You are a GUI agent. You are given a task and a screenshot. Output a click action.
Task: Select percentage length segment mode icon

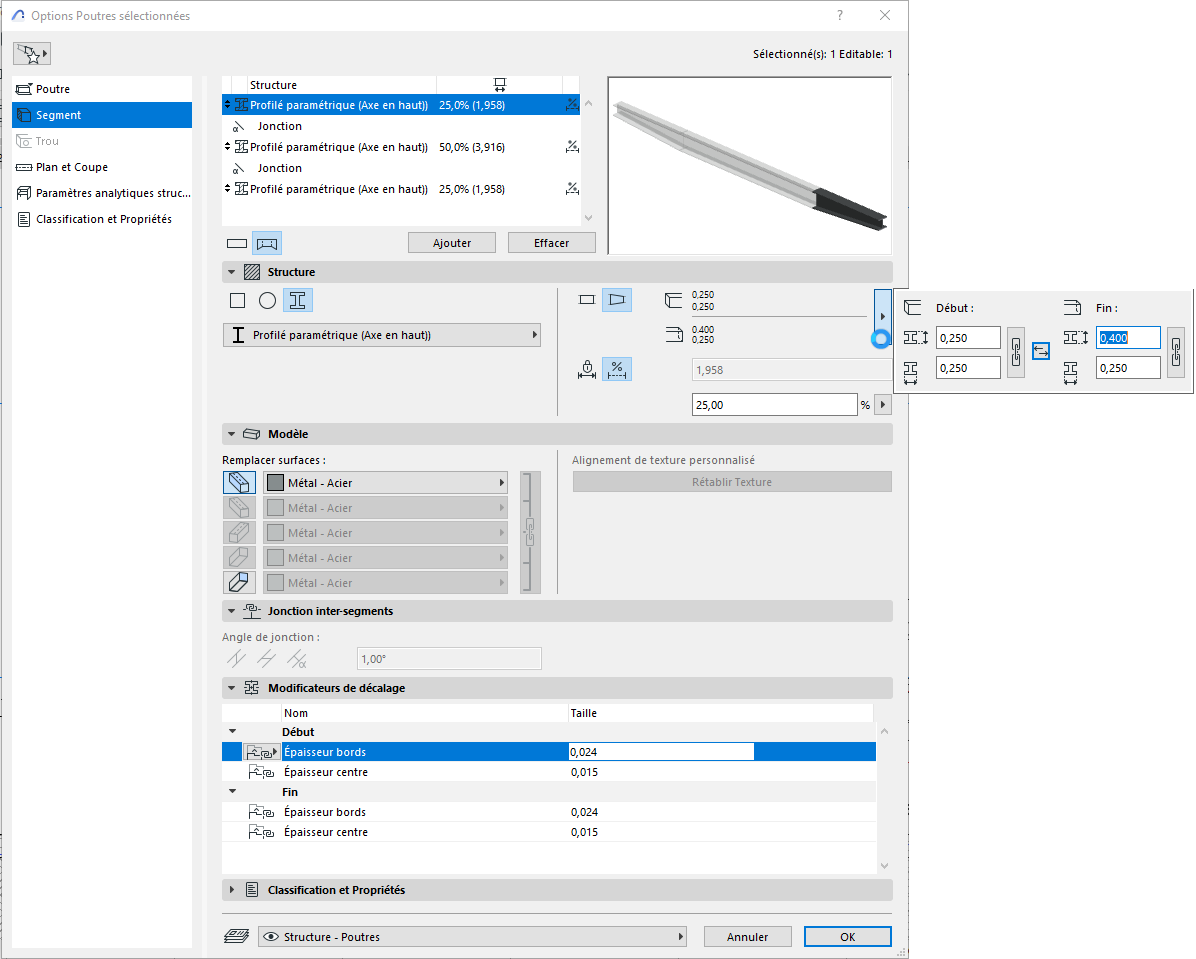pyautogui.click(x=617, y=369)
